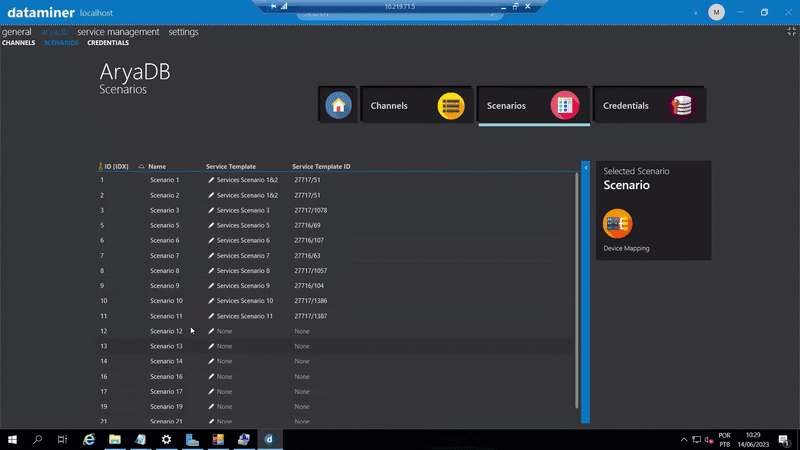
Task: Open the taskbar clock and date
Action: click(x=753, y=439)
